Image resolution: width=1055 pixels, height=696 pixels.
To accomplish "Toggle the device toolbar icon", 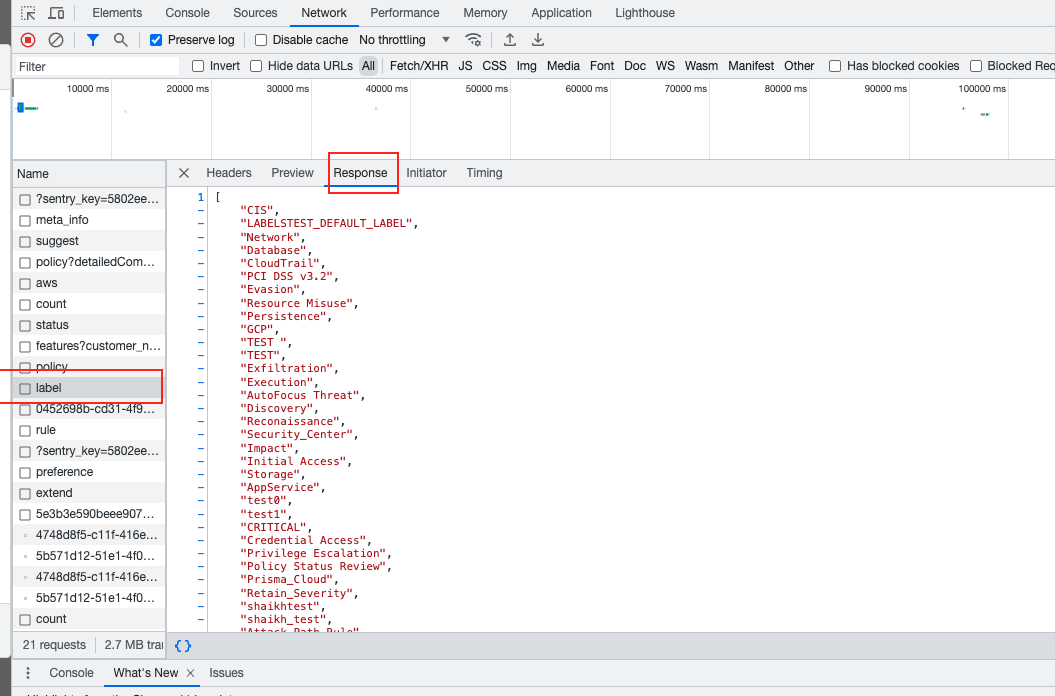I will [x=56, y=13].
